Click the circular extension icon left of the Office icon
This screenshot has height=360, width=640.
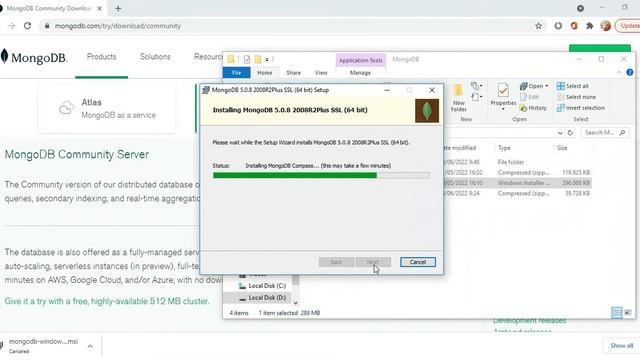[558, 26]
